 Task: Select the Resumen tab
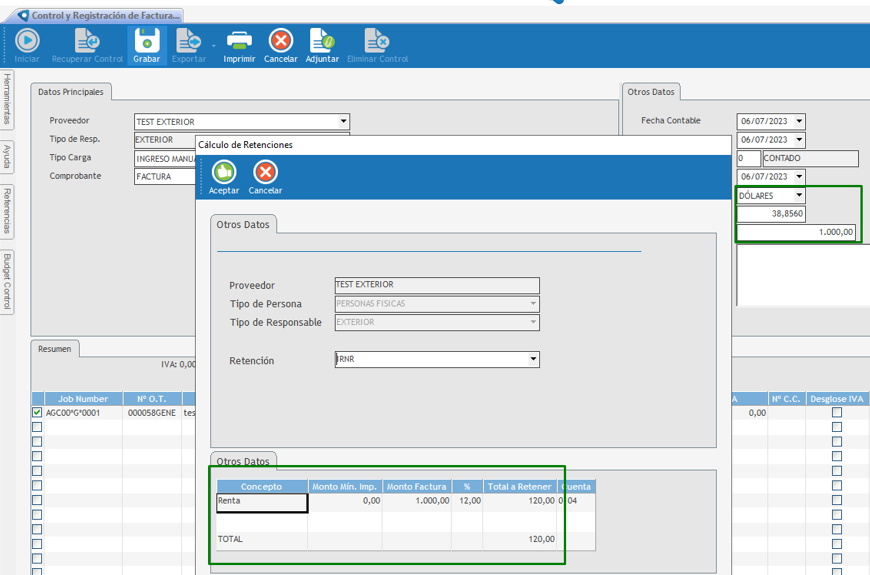click(54, 349)
